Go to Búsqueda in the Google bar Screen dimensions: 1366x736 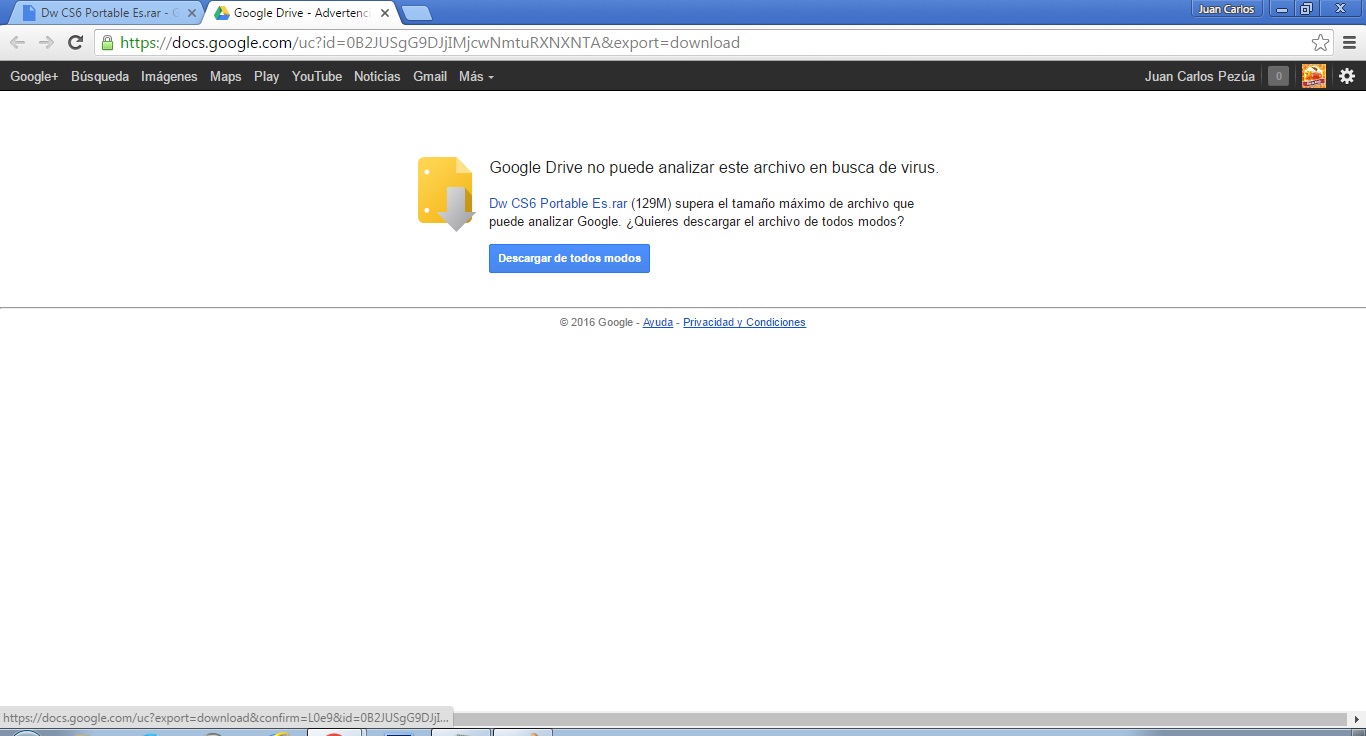tap(100, 76)
